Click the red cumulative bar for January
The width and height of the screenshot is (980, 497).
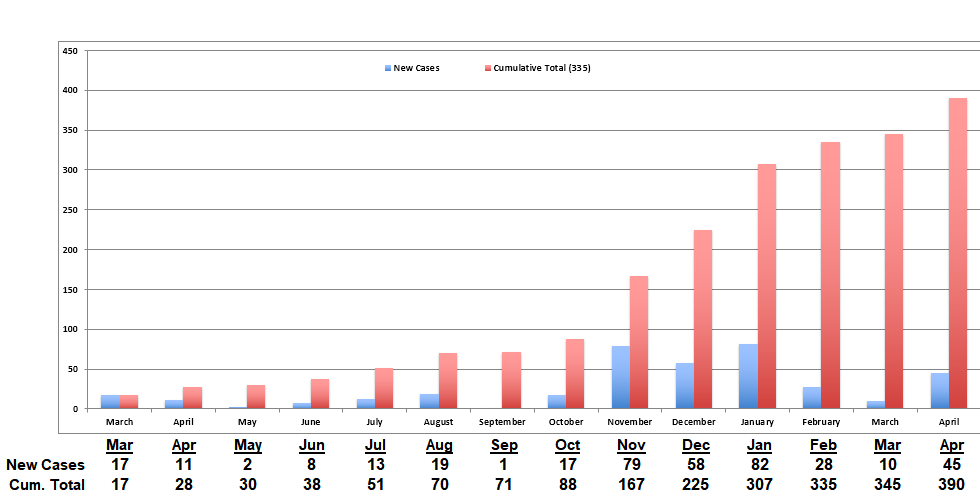pos(766,285)
